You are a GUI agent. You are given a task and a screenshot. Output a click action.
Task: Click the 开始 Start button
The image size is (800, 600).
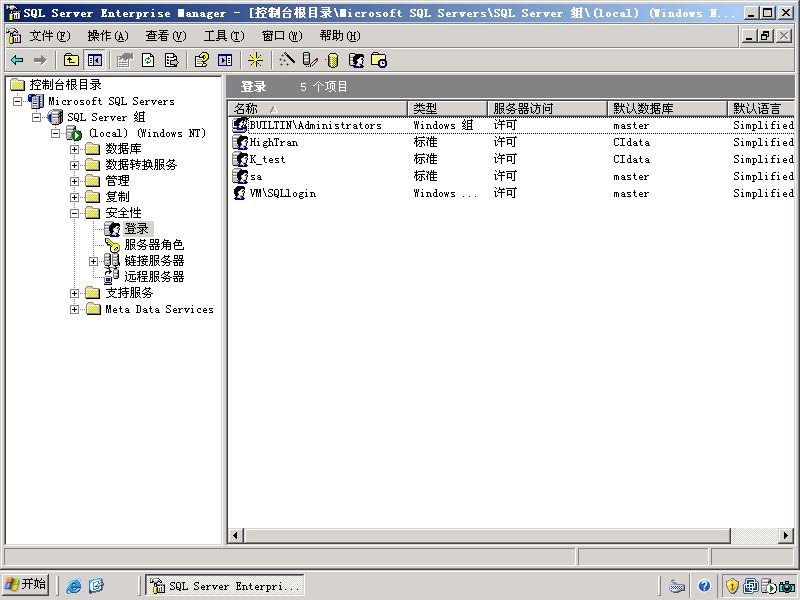click(x=26, y=585)
